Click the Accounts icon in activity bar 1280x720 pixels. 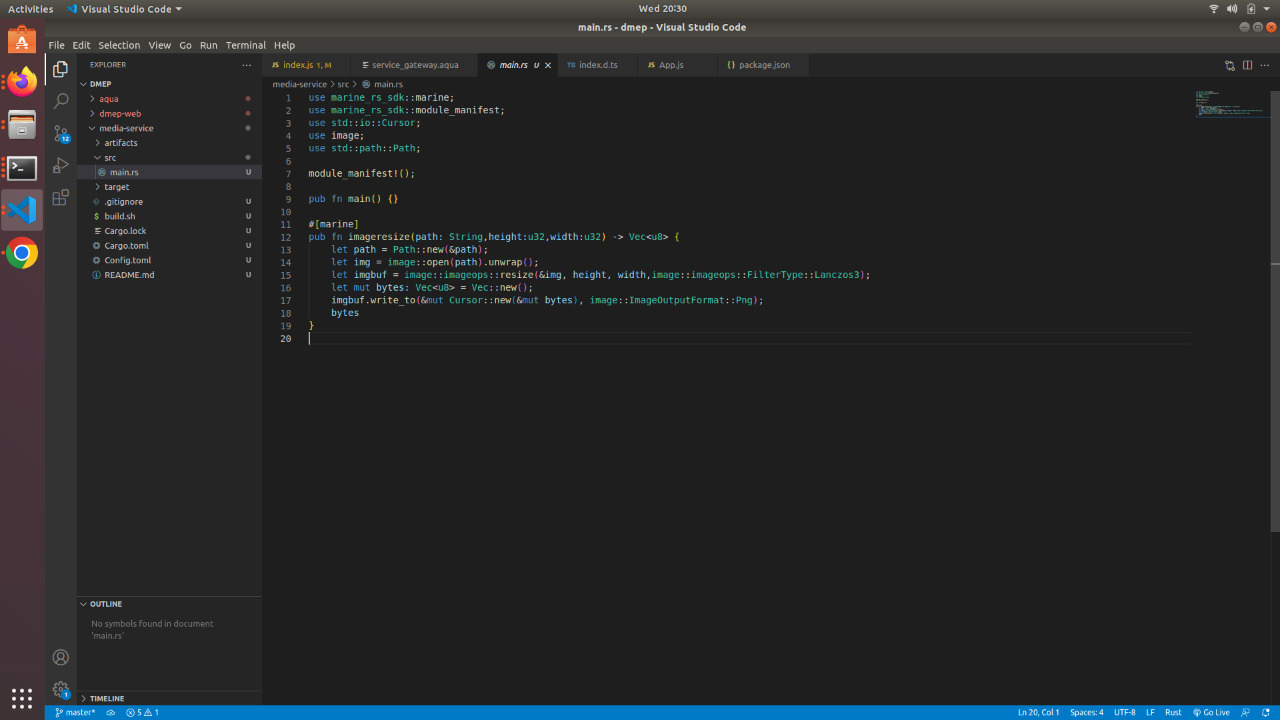[x=60, y=657]
